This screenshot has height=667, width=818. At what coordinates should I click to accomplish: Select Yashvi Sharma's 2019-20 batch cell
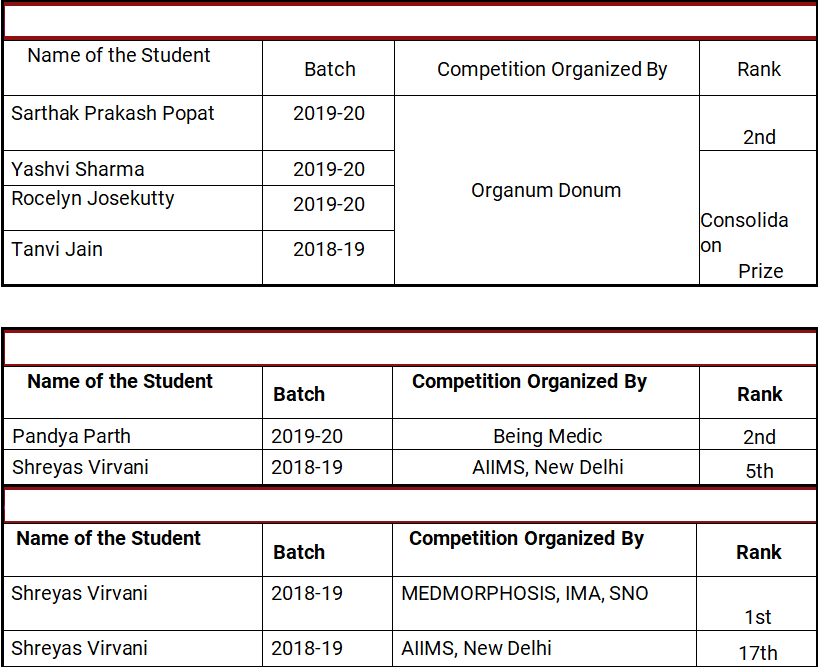pos(329,169)
